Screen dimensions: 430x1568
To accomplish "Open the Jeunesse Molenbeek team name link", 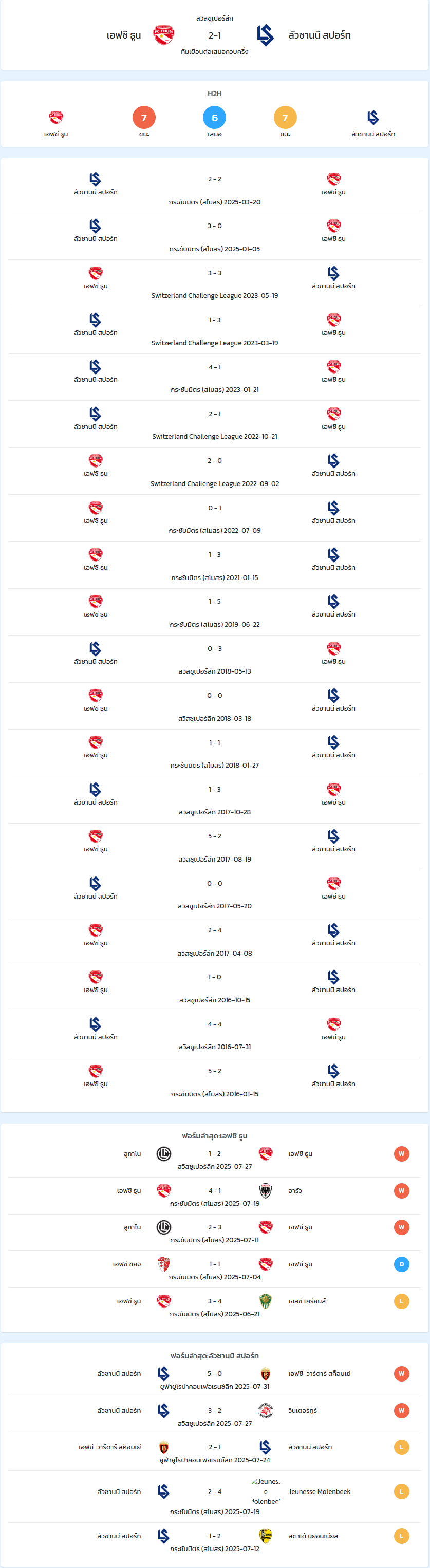I will point(319,1491).
